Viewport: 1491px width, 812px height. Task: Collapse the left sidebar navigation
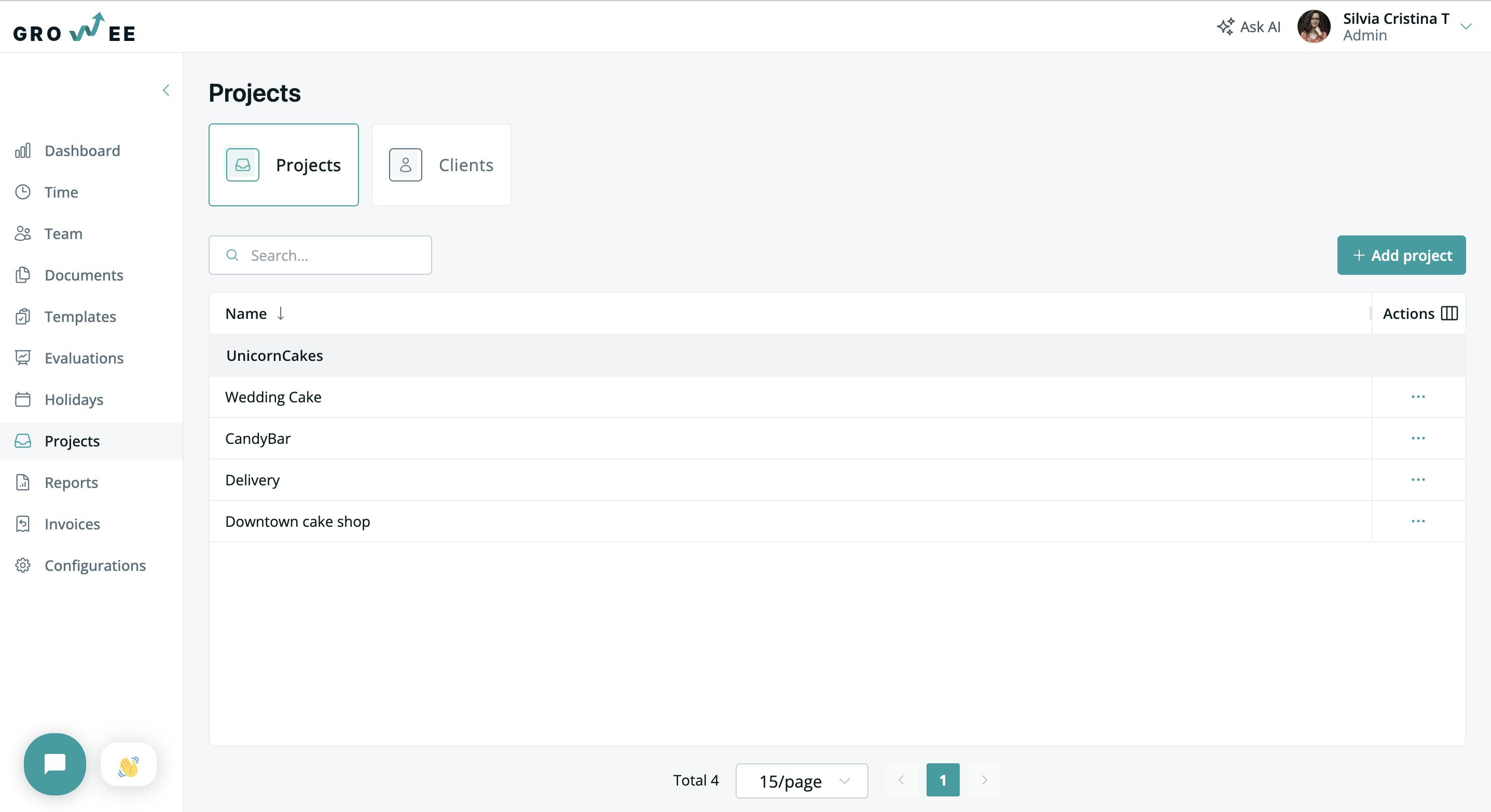pos(166,90)
